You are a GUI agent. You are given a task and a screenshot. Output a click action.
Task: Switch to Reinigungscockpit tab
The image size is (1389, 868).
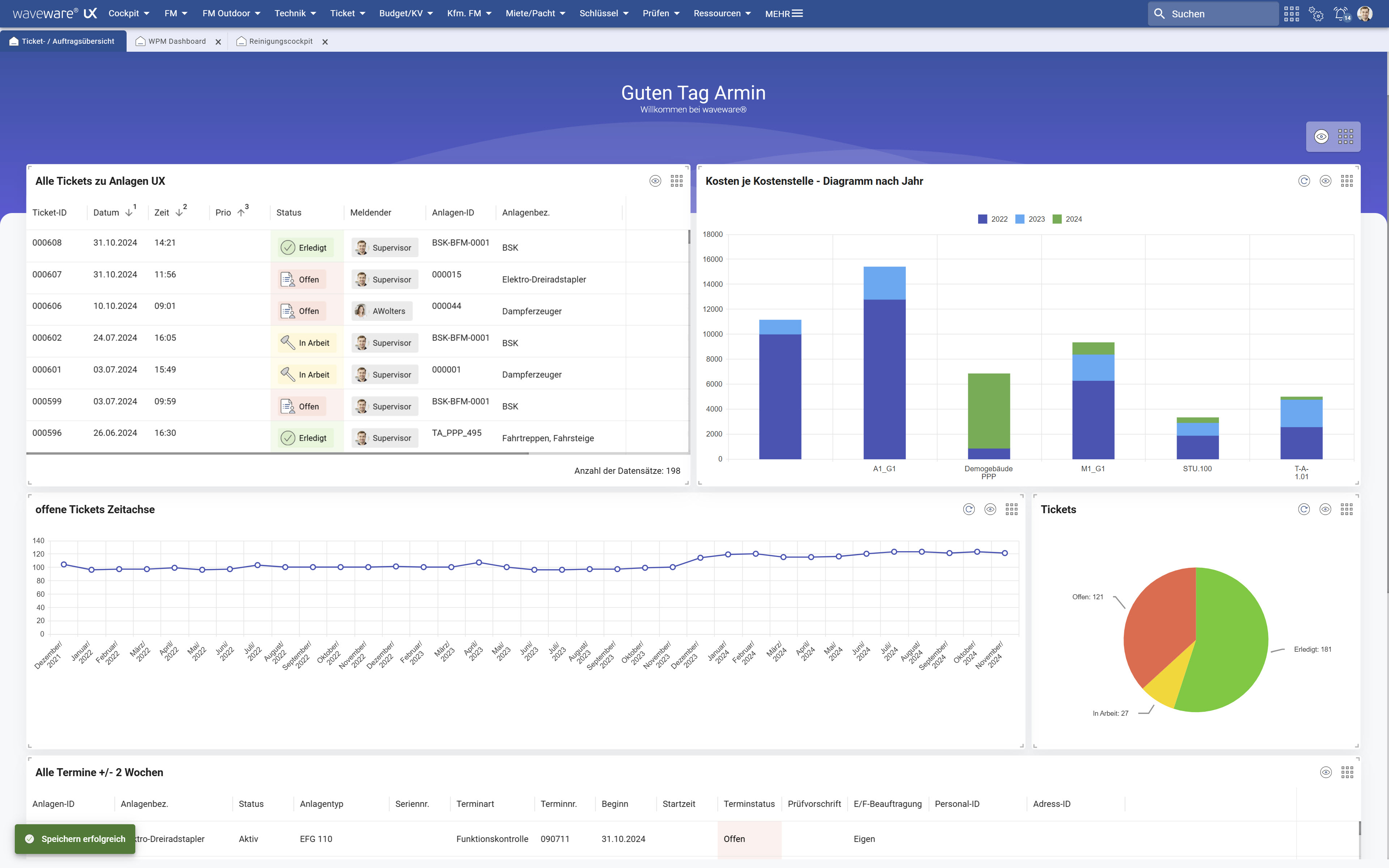(x=280, y=41)
